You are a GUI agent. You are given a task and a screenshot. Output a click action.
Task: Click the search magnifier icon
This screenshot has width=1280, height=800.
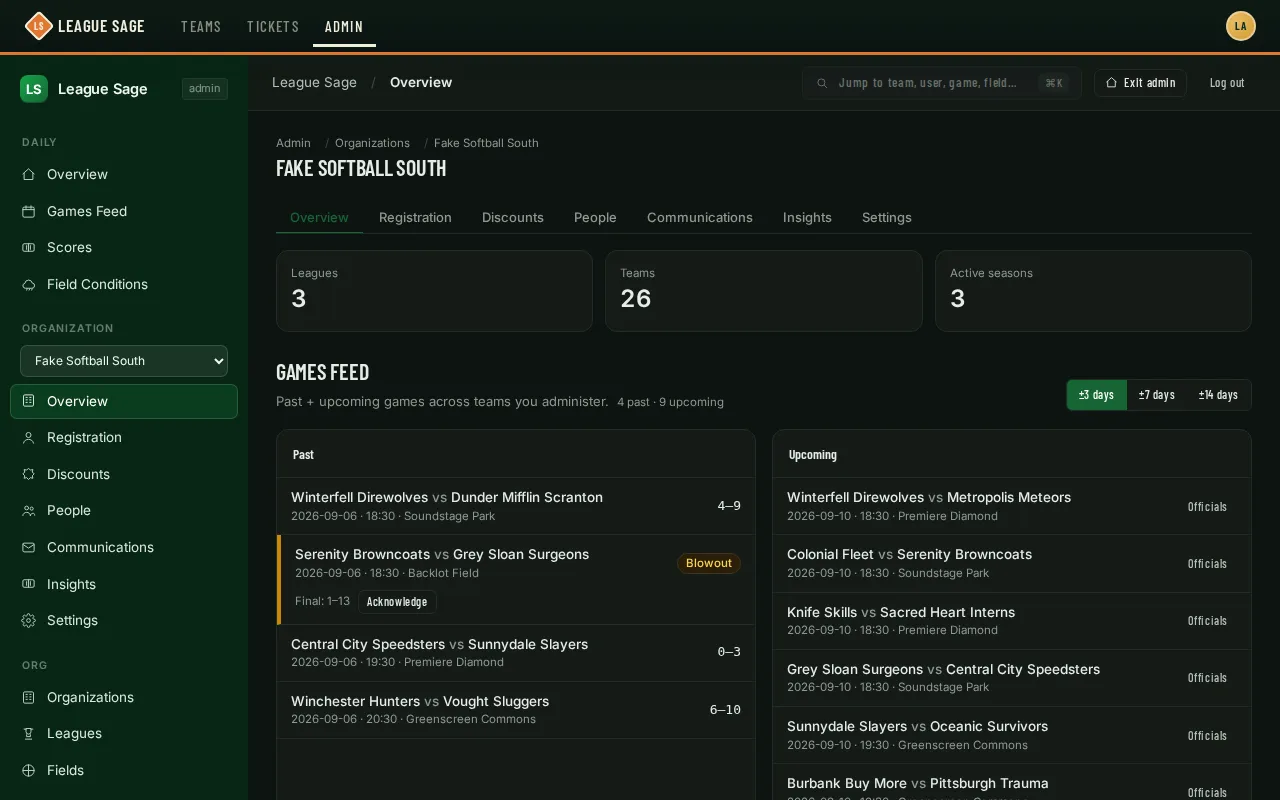click(x=822, y=83)
